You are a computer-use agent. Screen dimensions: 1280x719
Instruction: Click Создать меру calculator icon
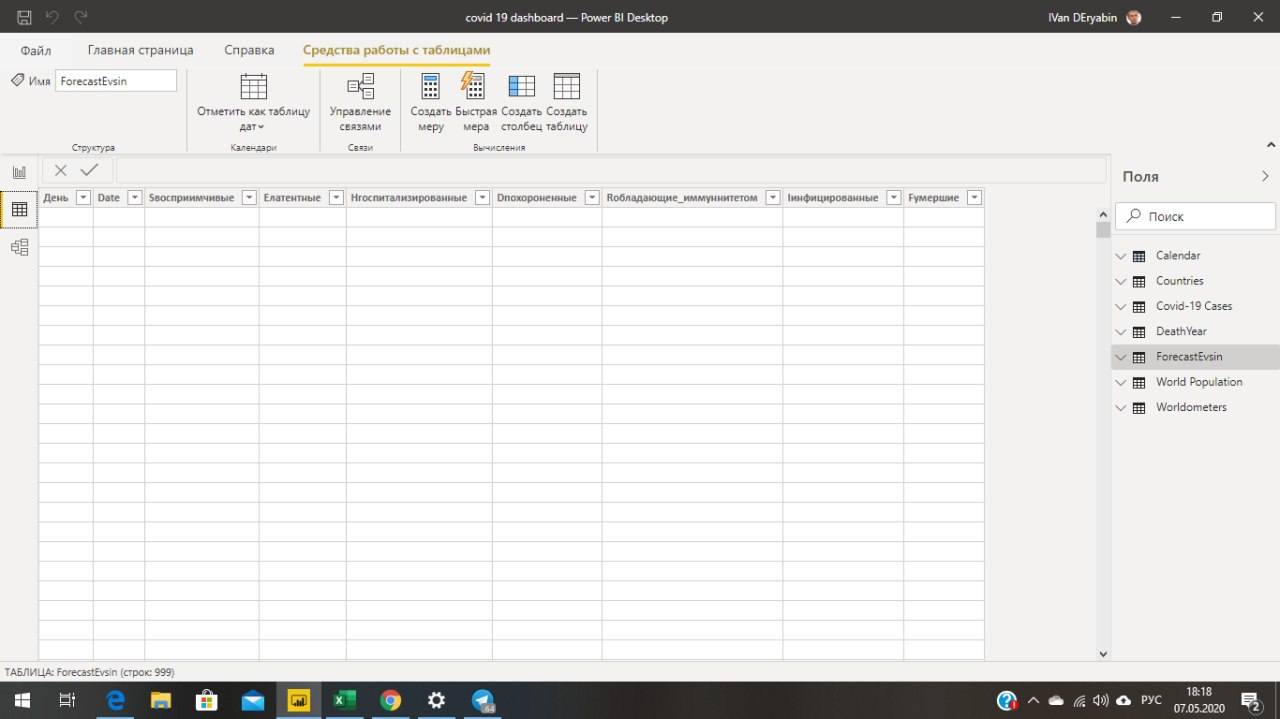click(x=430, y=86)
